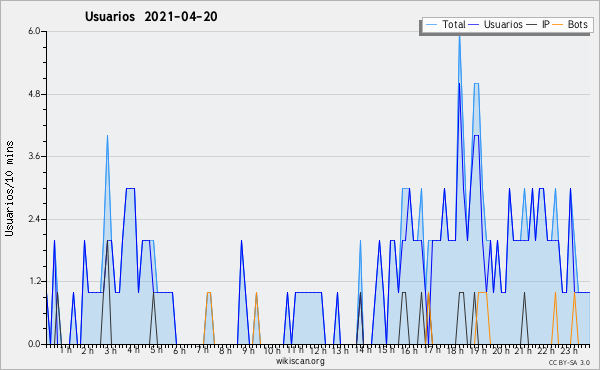Click the 16 h x-axis label
Image resolution: width=600 pixels, height=370 pixels.
pyautogui.click(x=409, y=350)
